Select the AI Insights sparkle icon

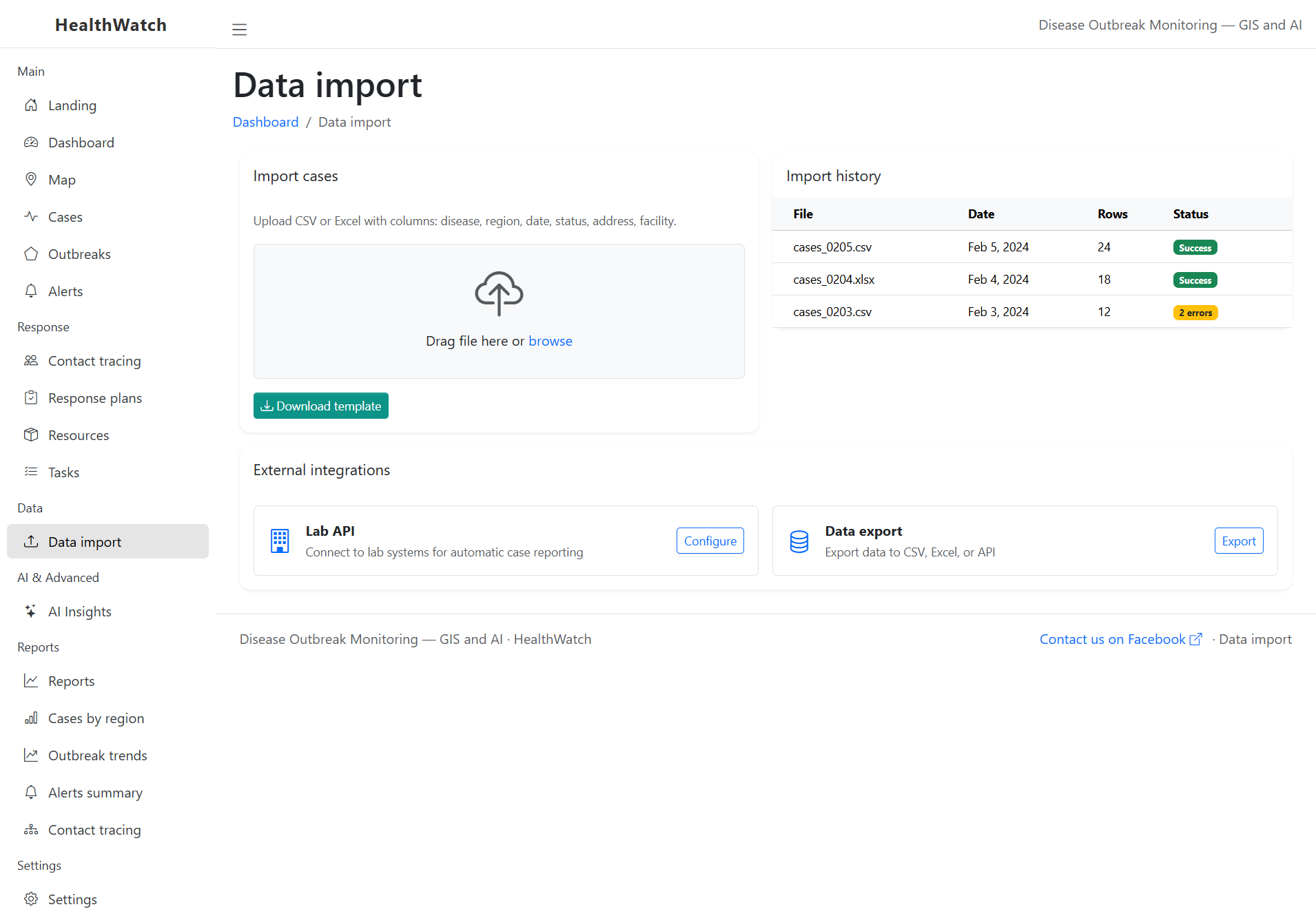30,611
